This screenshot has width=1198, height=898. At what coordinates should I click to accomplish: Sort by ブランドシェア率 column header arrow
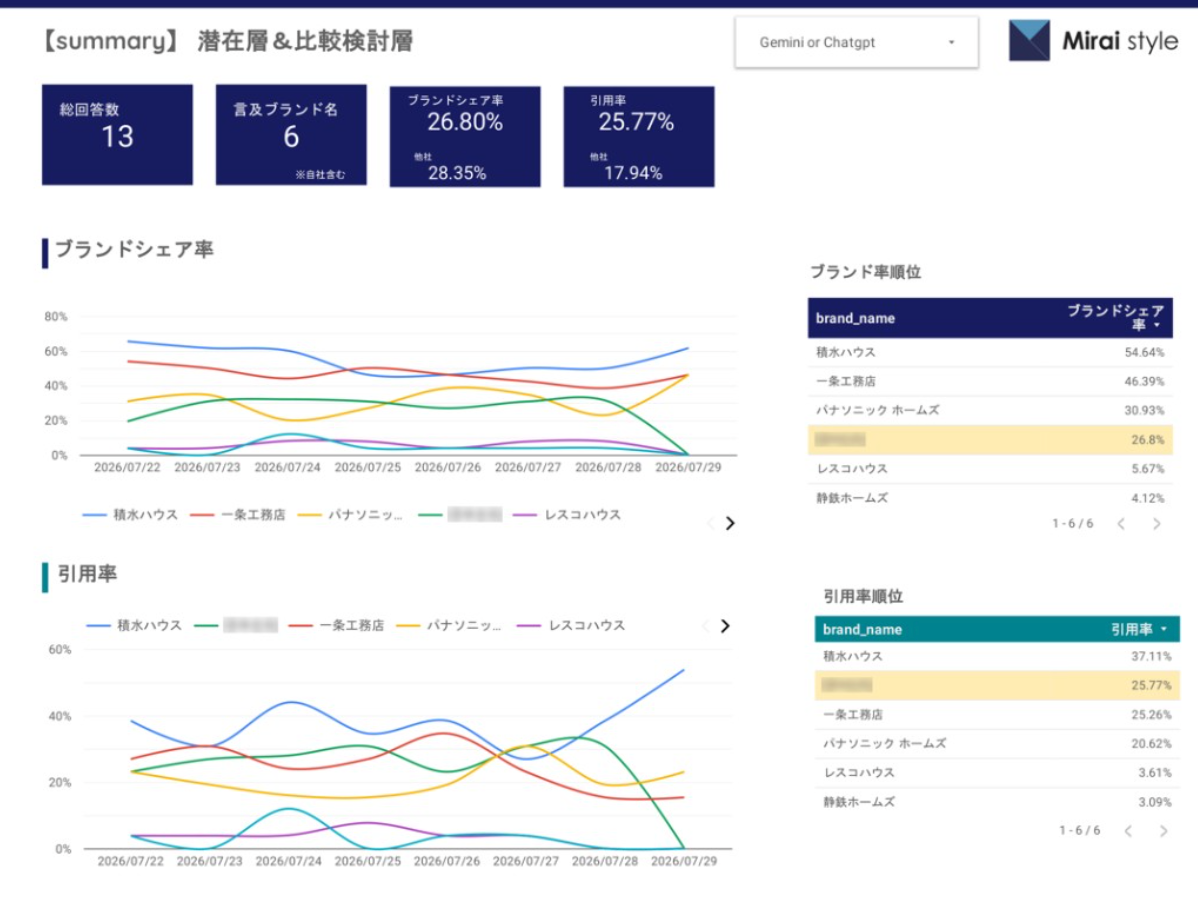pos(1158,326)
